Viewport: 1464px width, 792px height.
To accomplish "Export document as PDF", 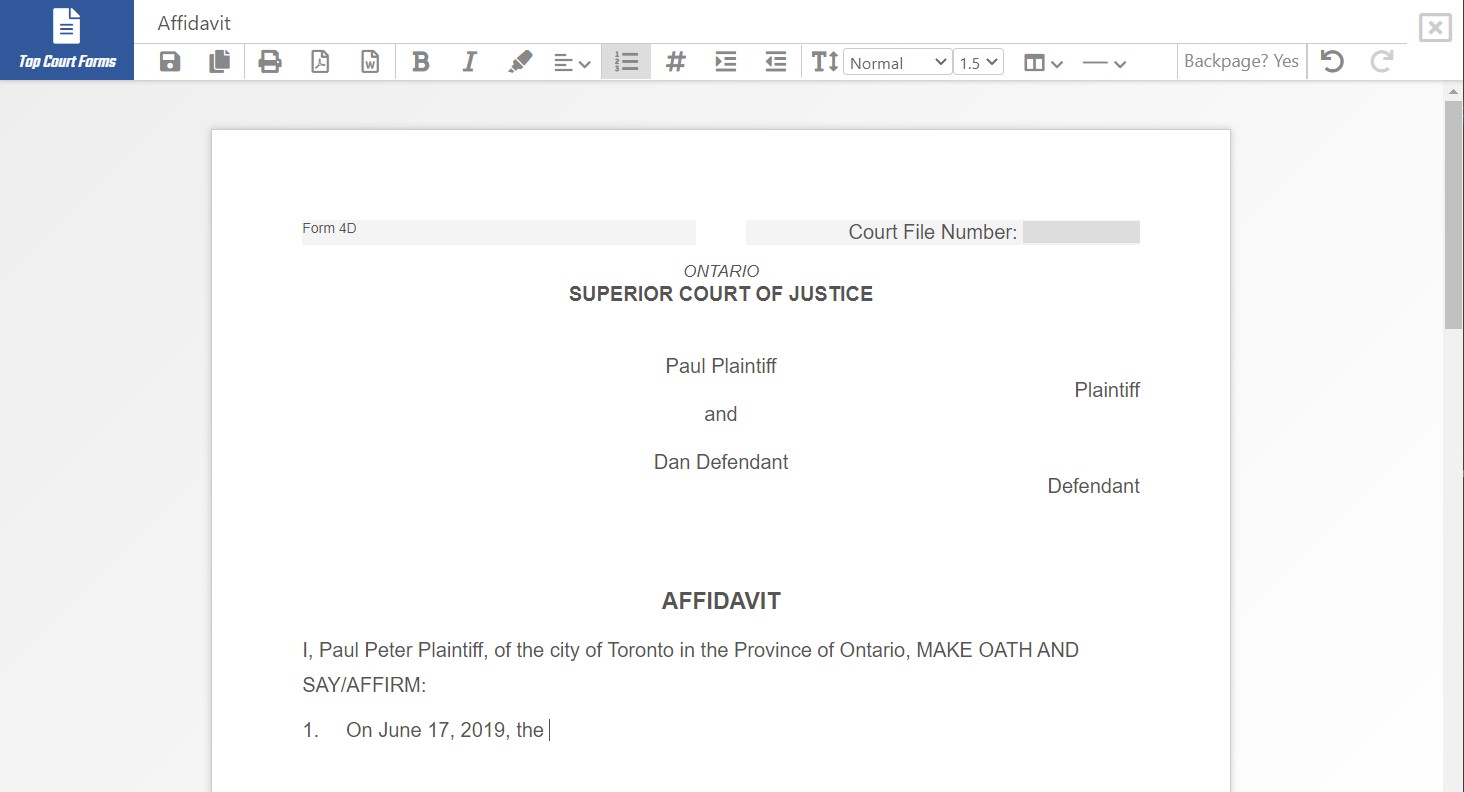I will point(320,62).
